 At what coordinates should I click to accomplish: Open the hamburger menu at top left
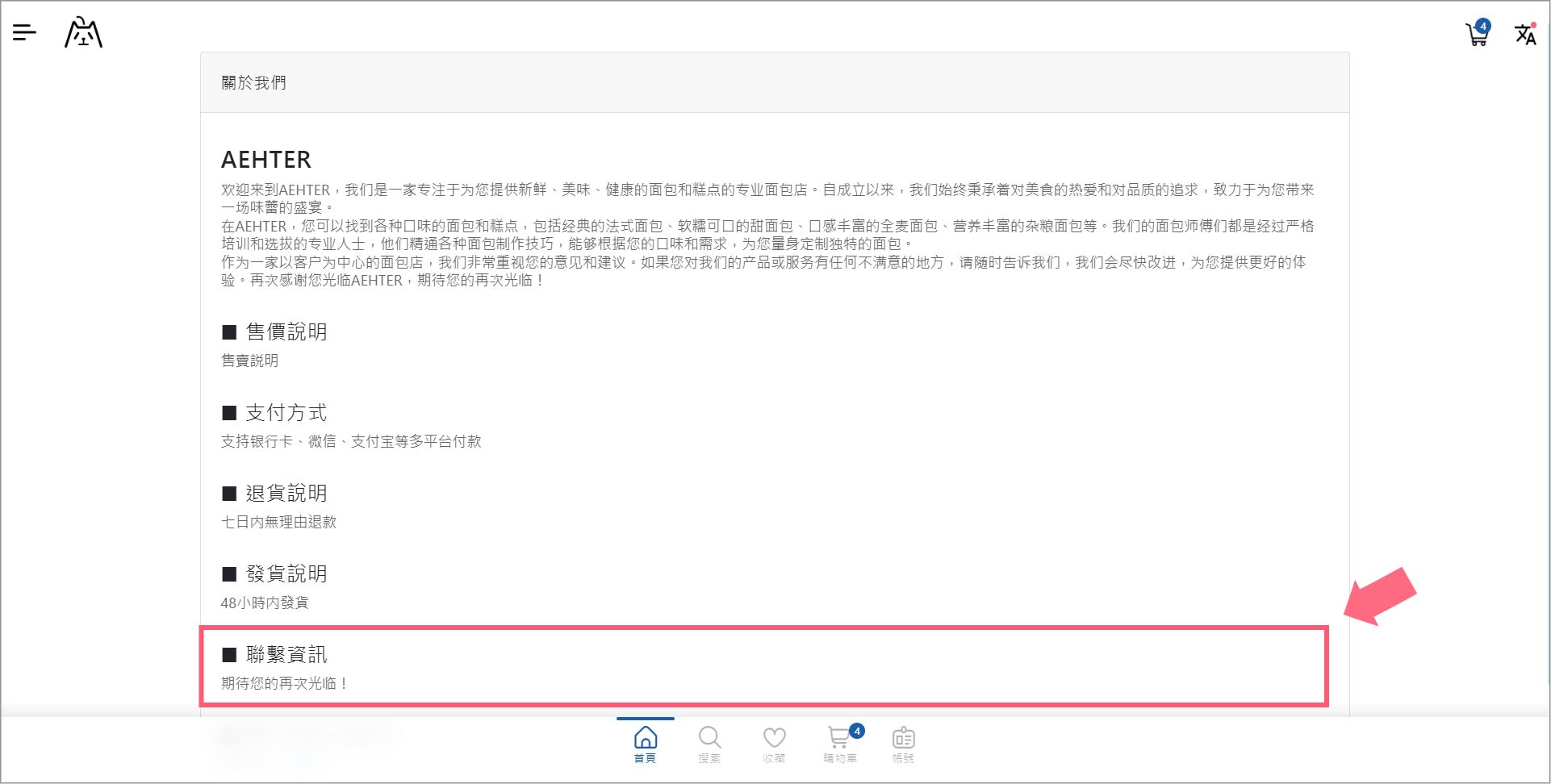click(24, 32)
